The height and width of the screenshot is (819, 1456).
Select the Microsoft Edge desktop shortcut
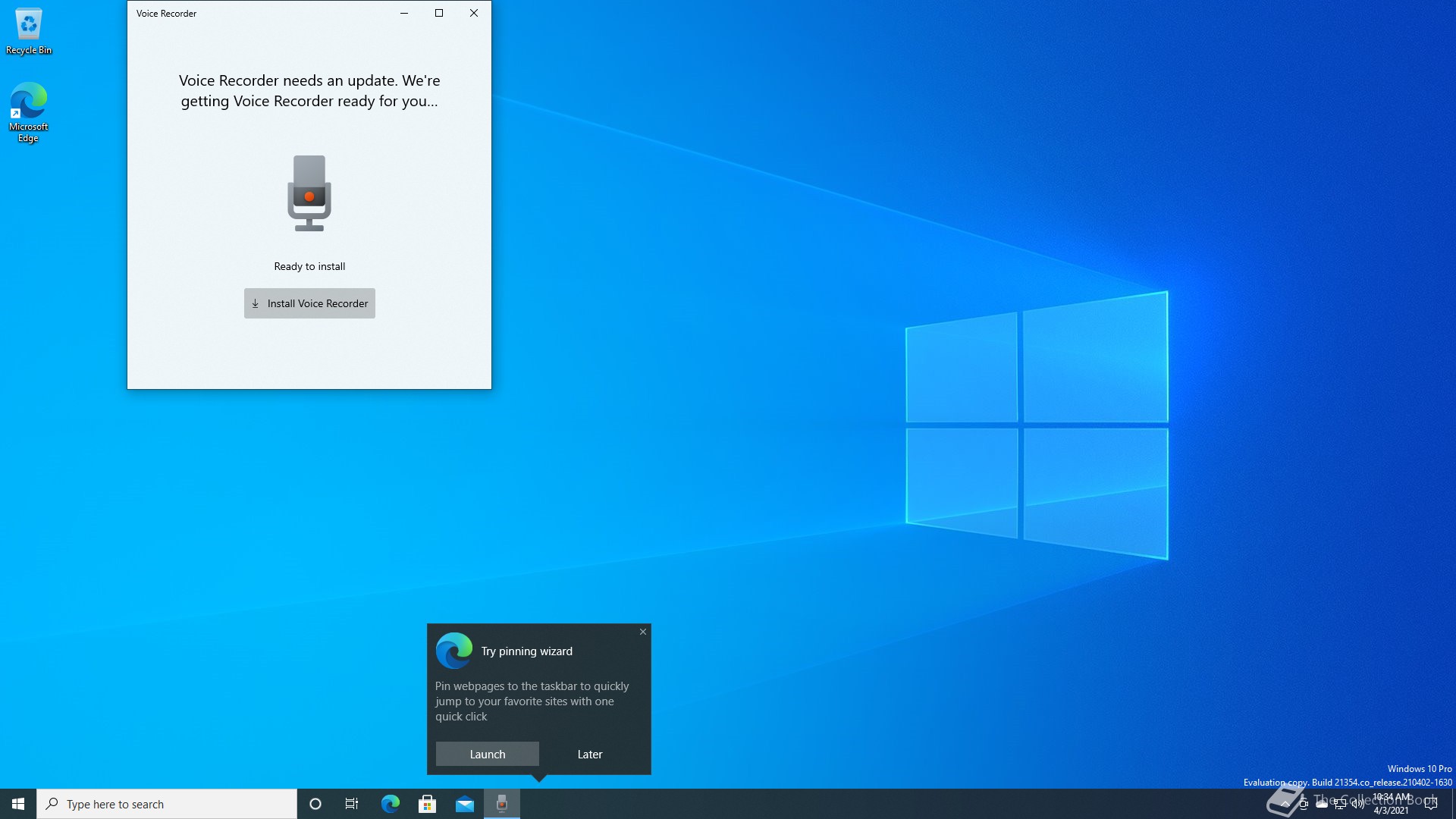tap(29, 112)
